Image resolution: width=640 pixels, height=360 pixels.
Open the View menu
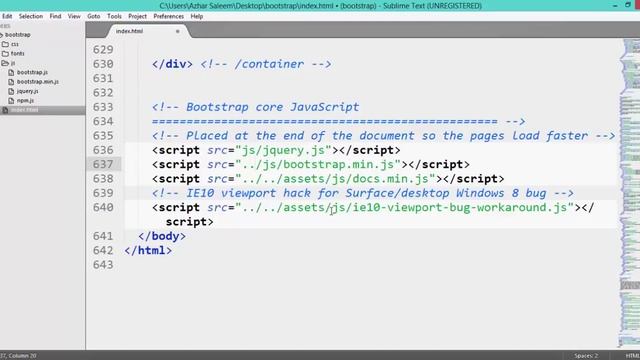(74, 16)
